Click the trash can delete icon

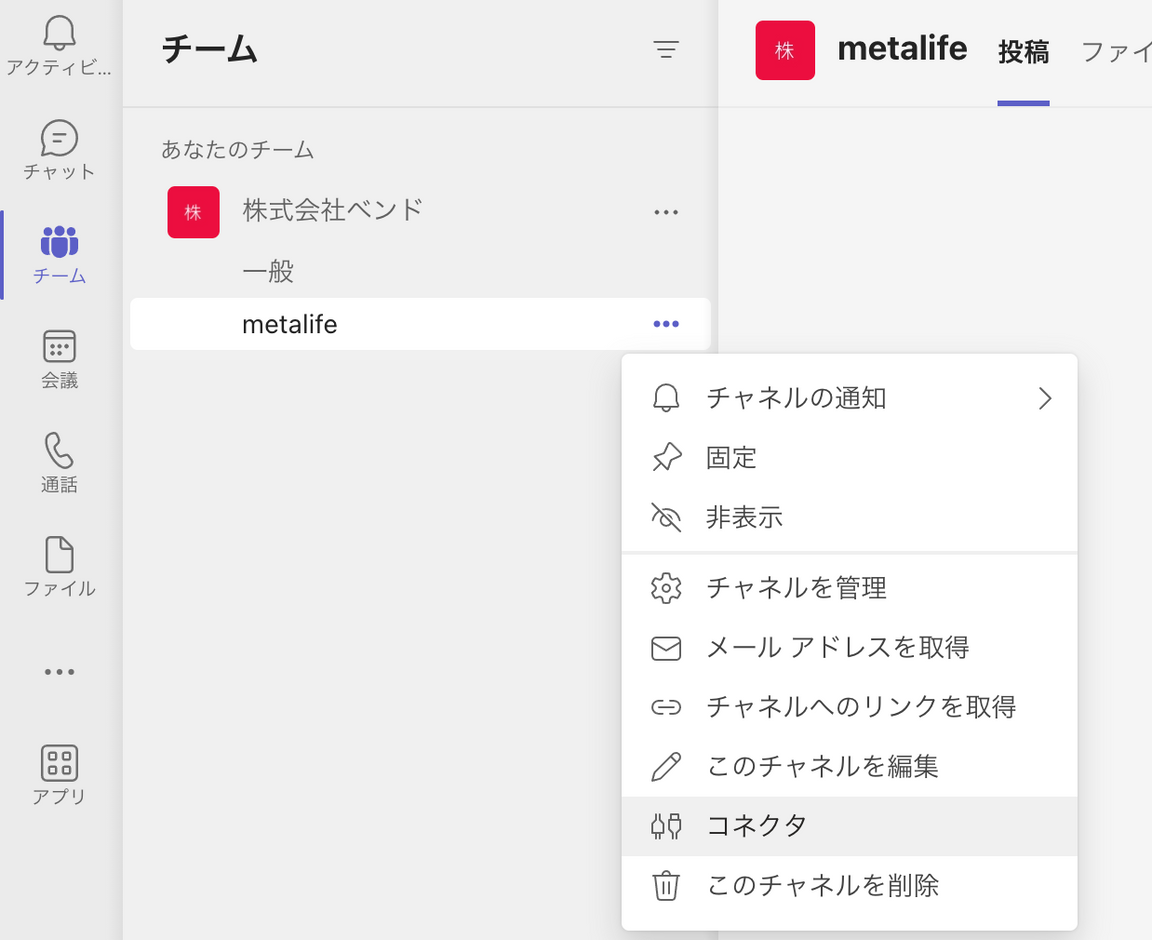(x=666, y=886)
